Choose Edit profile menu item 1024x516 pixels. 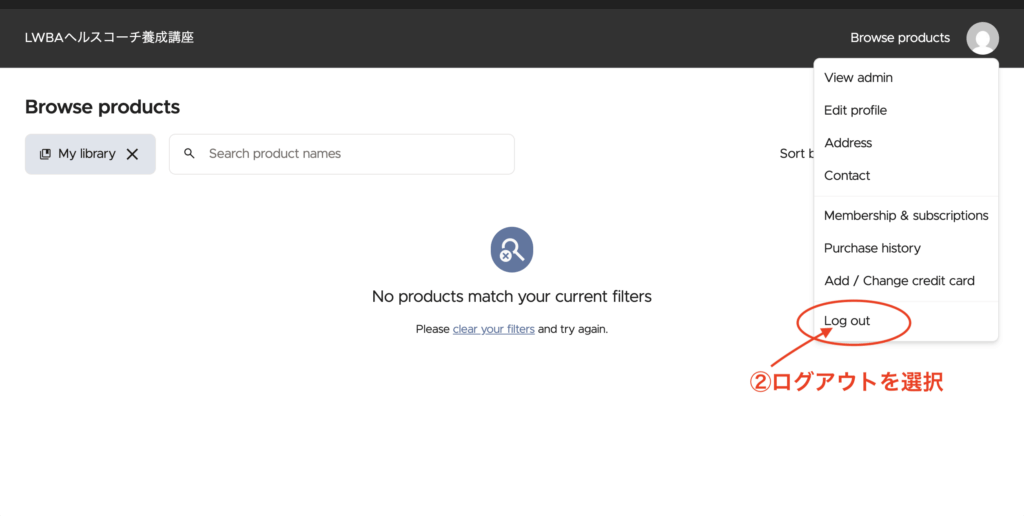click(855, 110)
